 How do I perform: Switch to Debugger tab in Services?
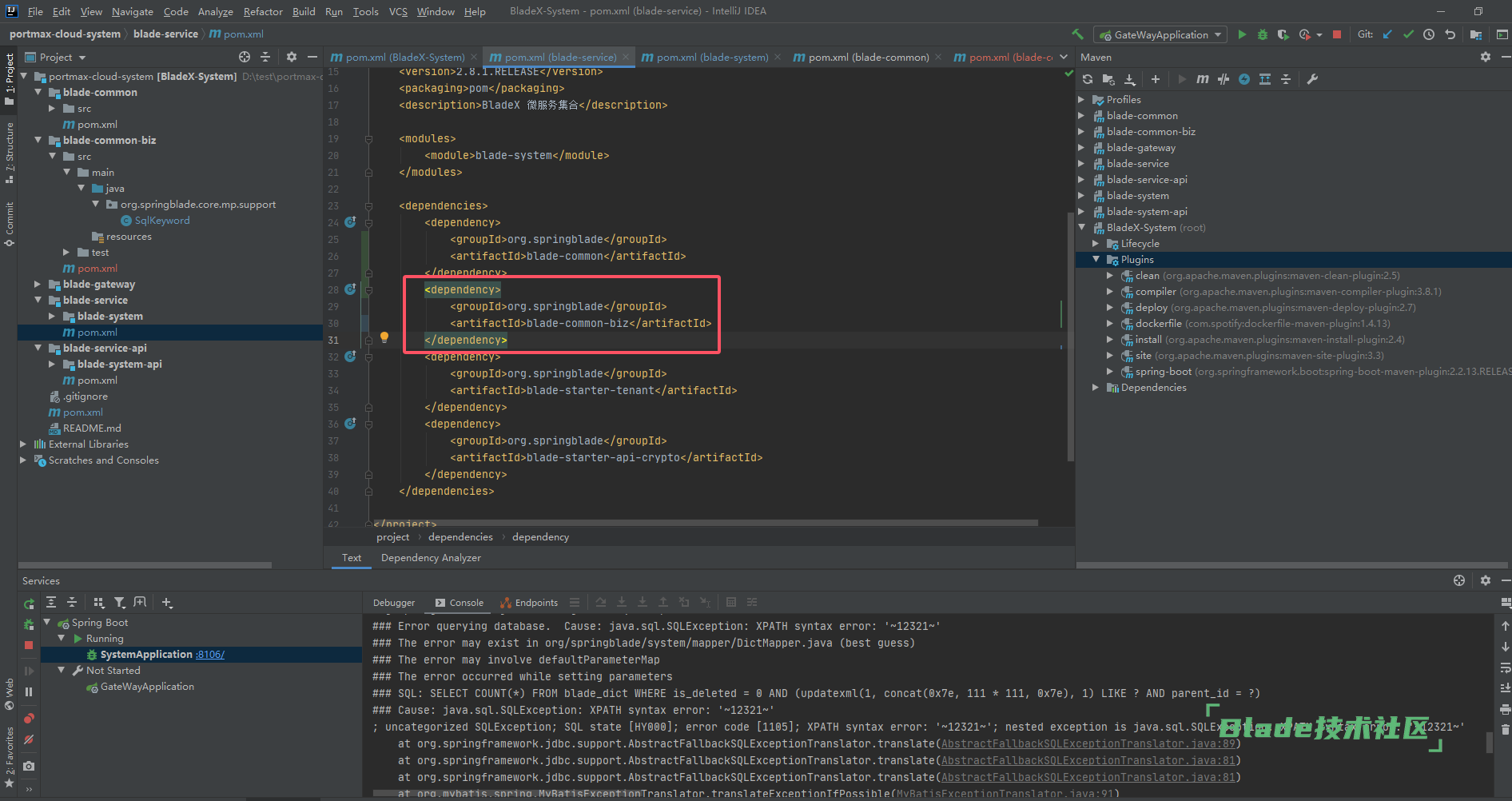[394, 603]
